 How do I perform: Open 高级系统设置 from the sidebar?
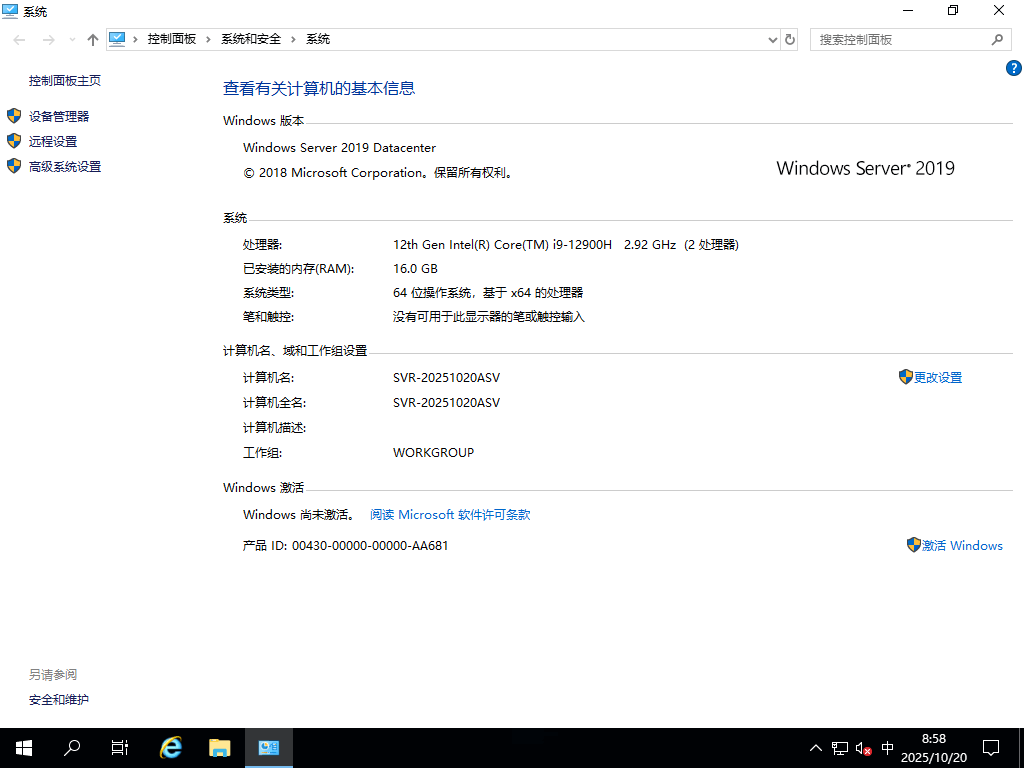(66, 166)
